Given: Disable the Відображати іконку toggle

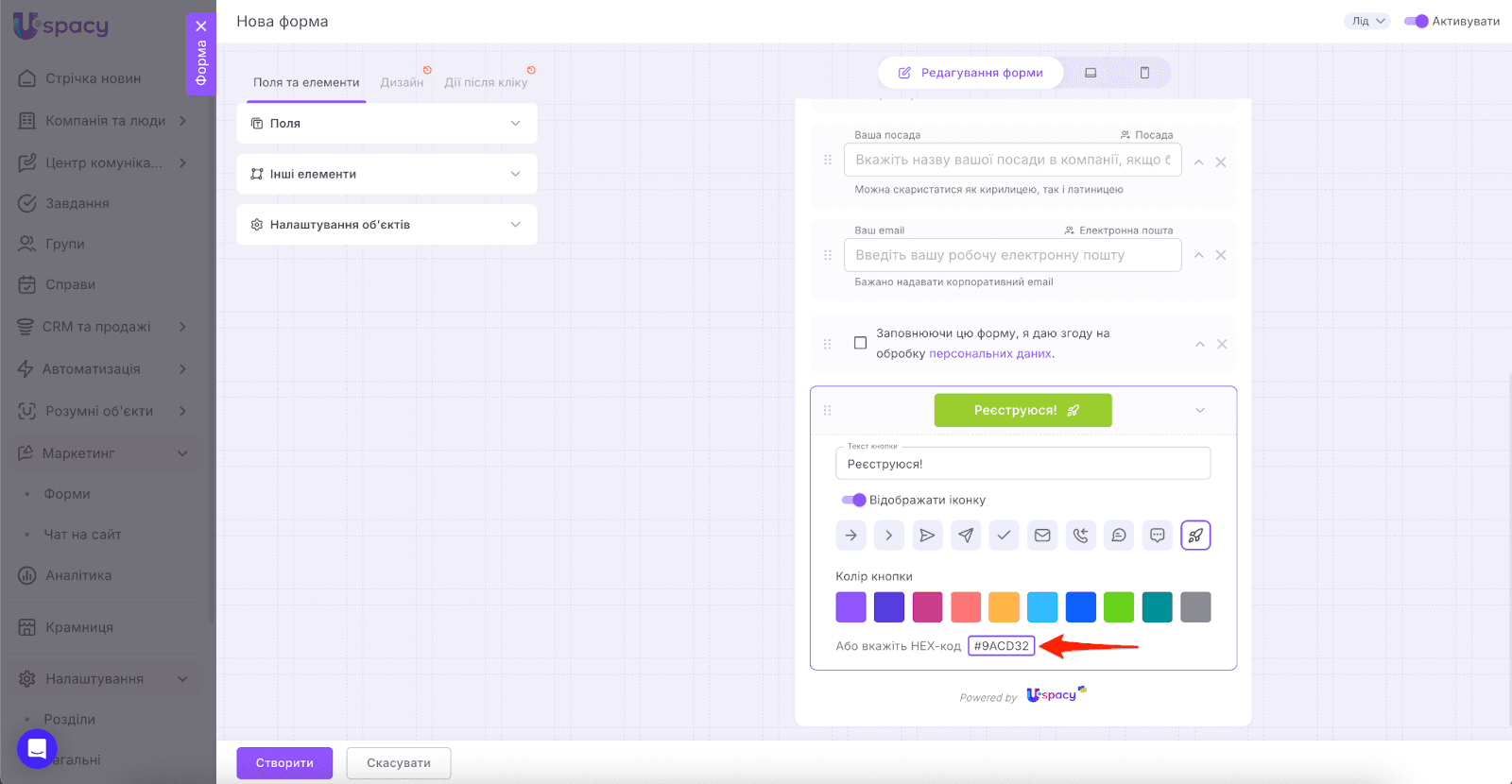Looking at the screenshot, I should coord(853,500).
